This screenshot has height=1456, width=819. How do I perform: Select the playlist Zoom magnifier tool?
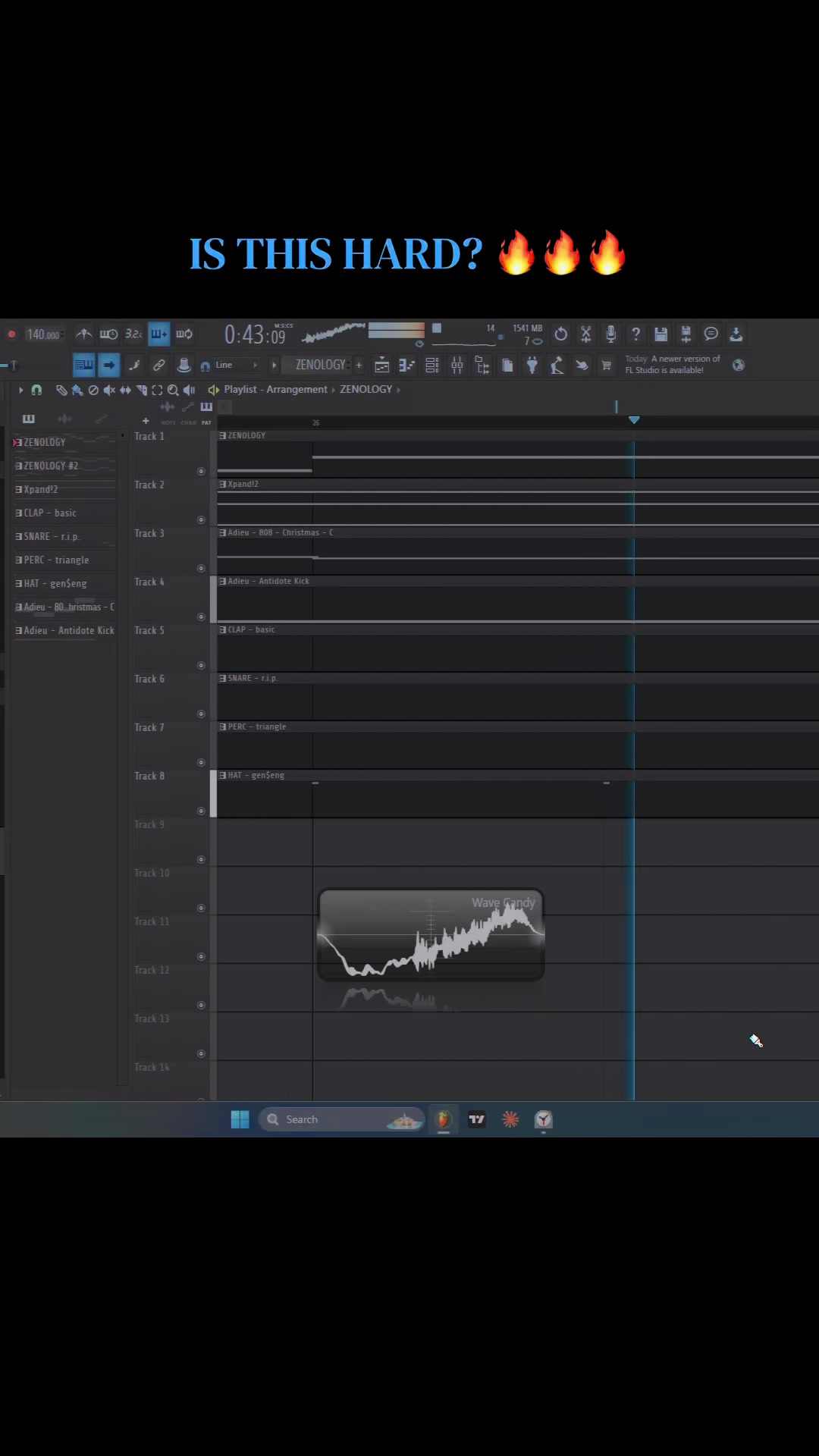(173, 390)
